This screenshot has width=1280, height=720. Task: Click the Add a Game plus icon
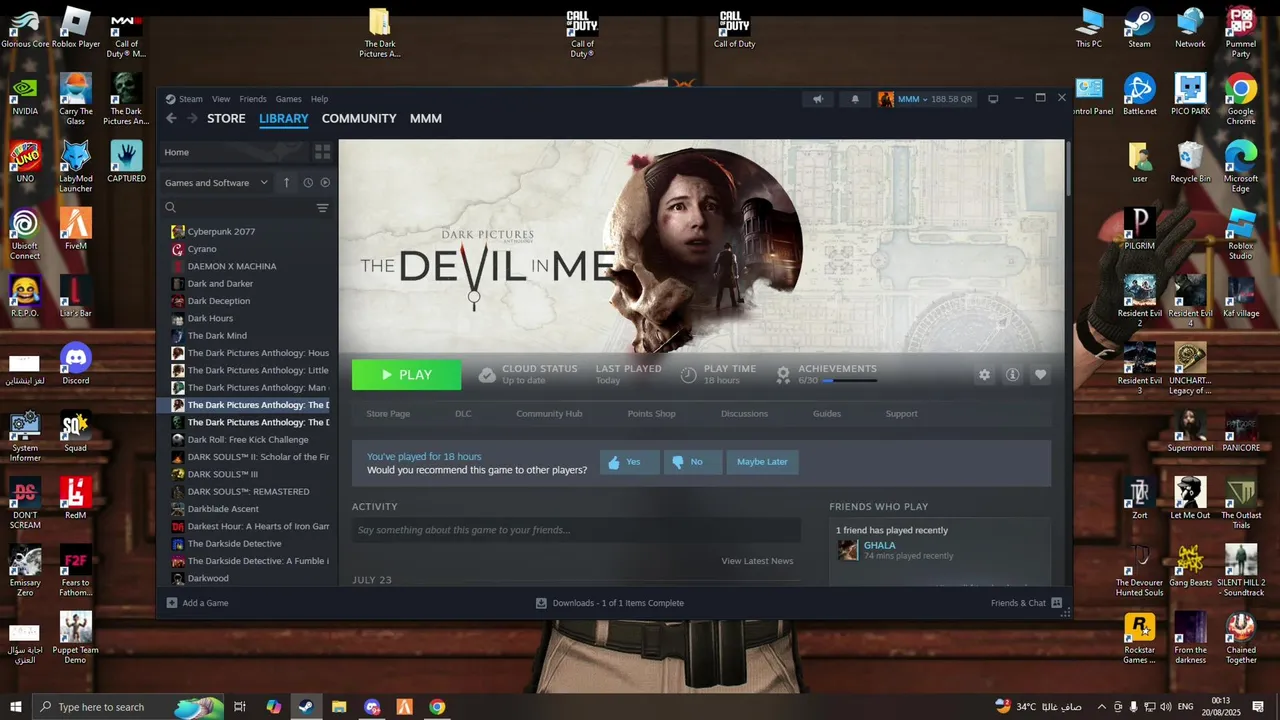pos(172,603)
